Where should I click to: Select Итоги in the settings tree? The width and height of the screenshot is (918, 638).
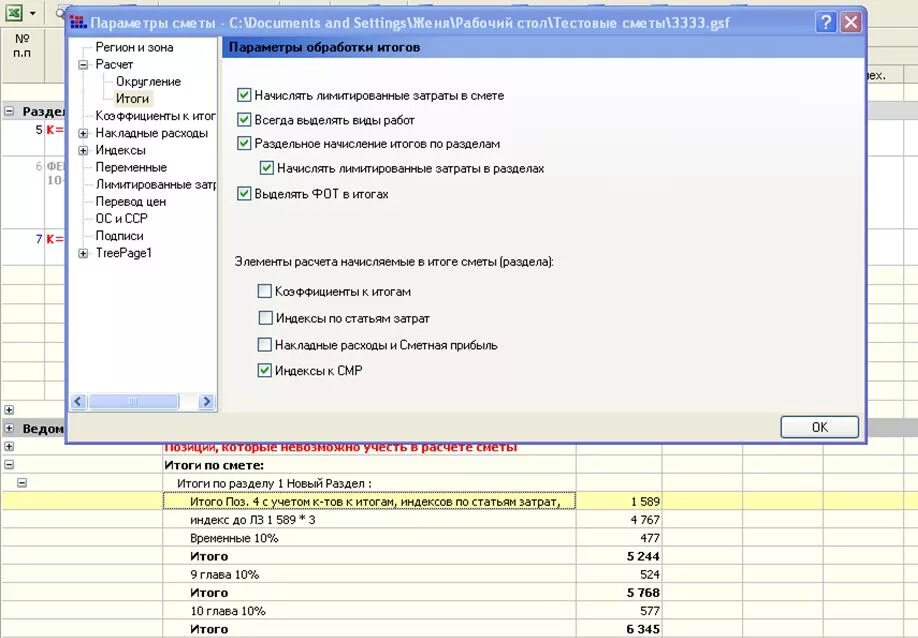132,98
